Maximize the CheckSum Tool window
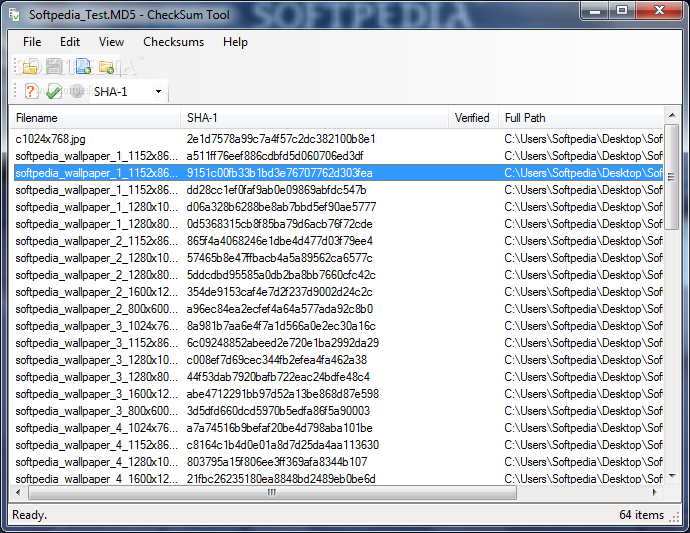The image size is (690, 533). 622,11
